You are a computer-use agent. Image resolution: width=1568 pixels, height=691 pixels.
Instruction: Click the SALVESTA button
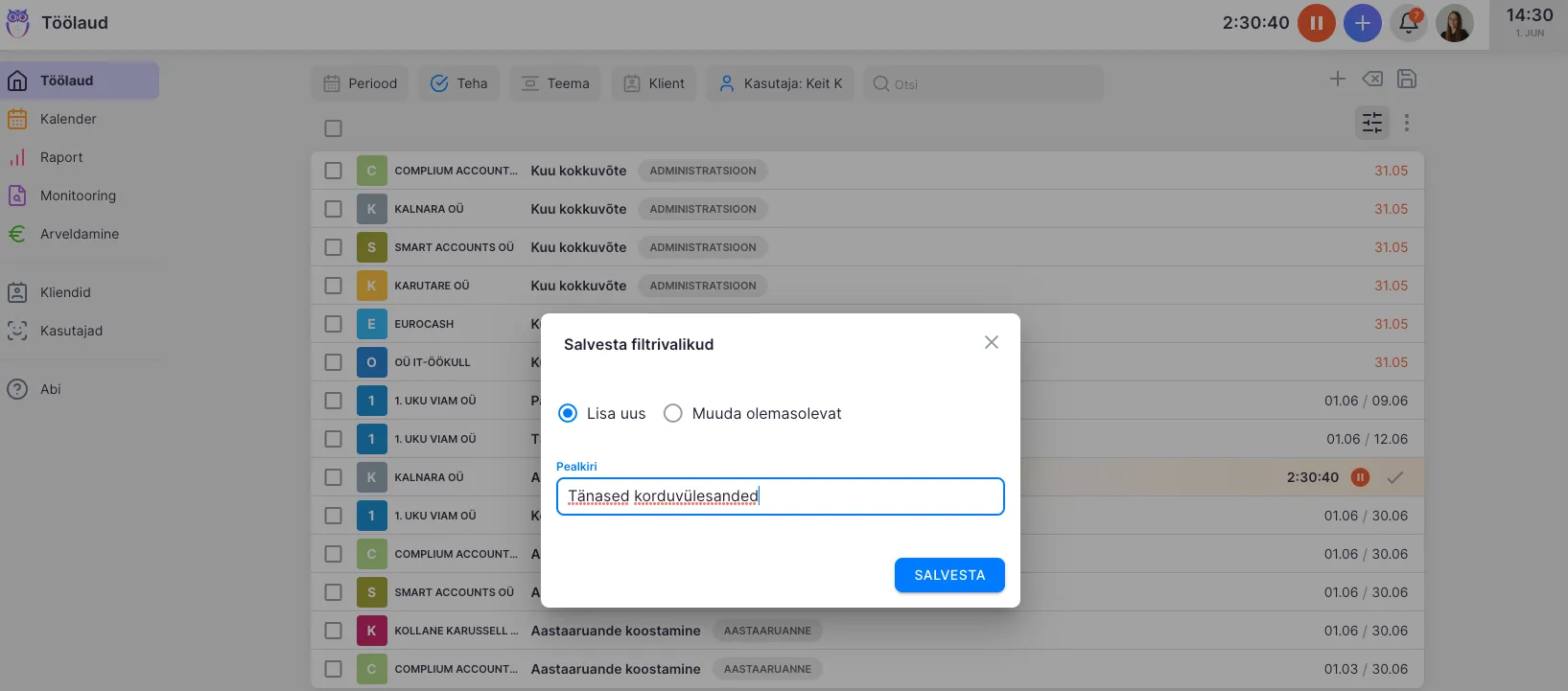[948, 575]
